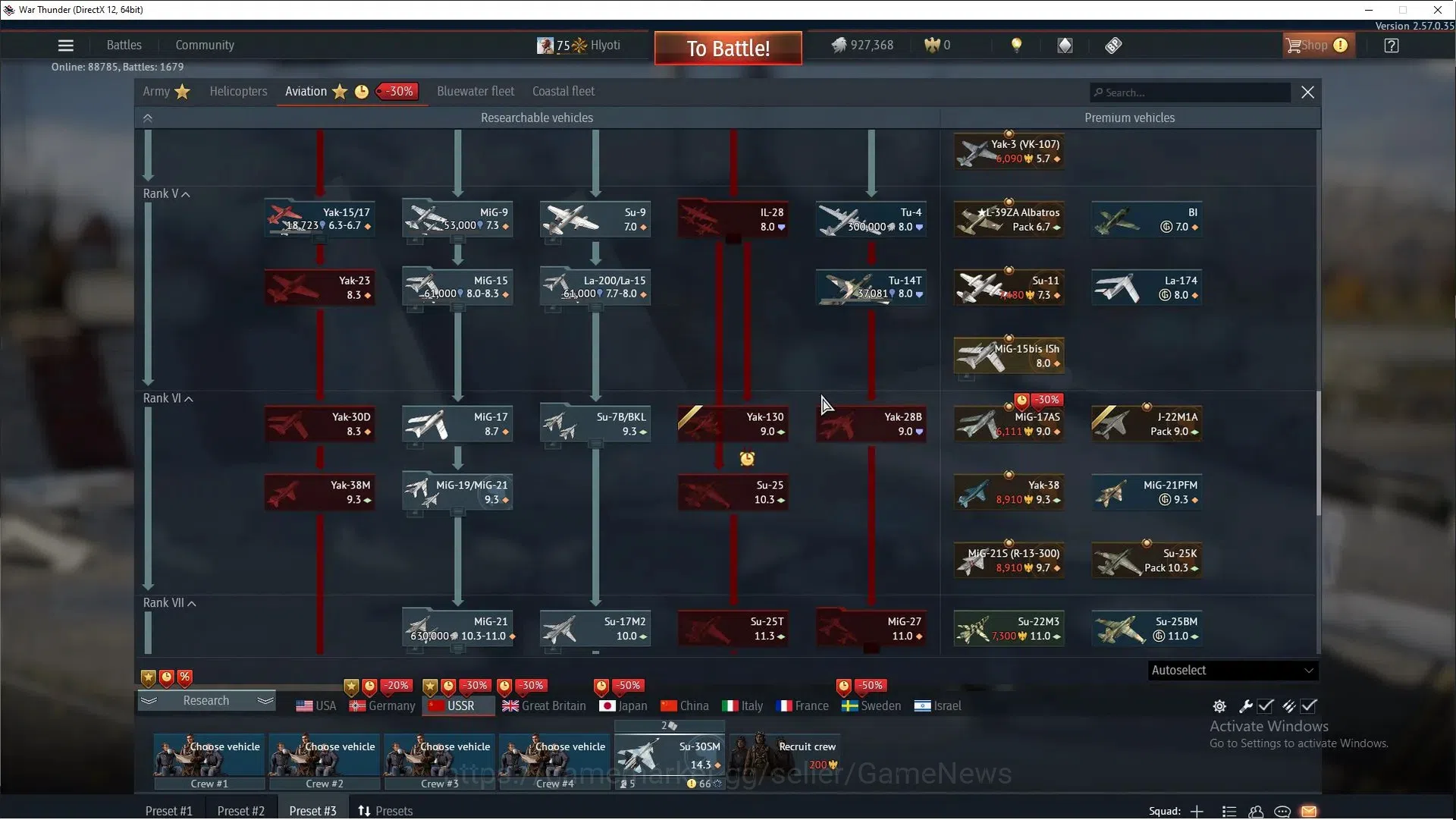This screenshot has height=820, width=1456.
Task: Click Recruit crew for 200 eagles
Action: point(785,756)
